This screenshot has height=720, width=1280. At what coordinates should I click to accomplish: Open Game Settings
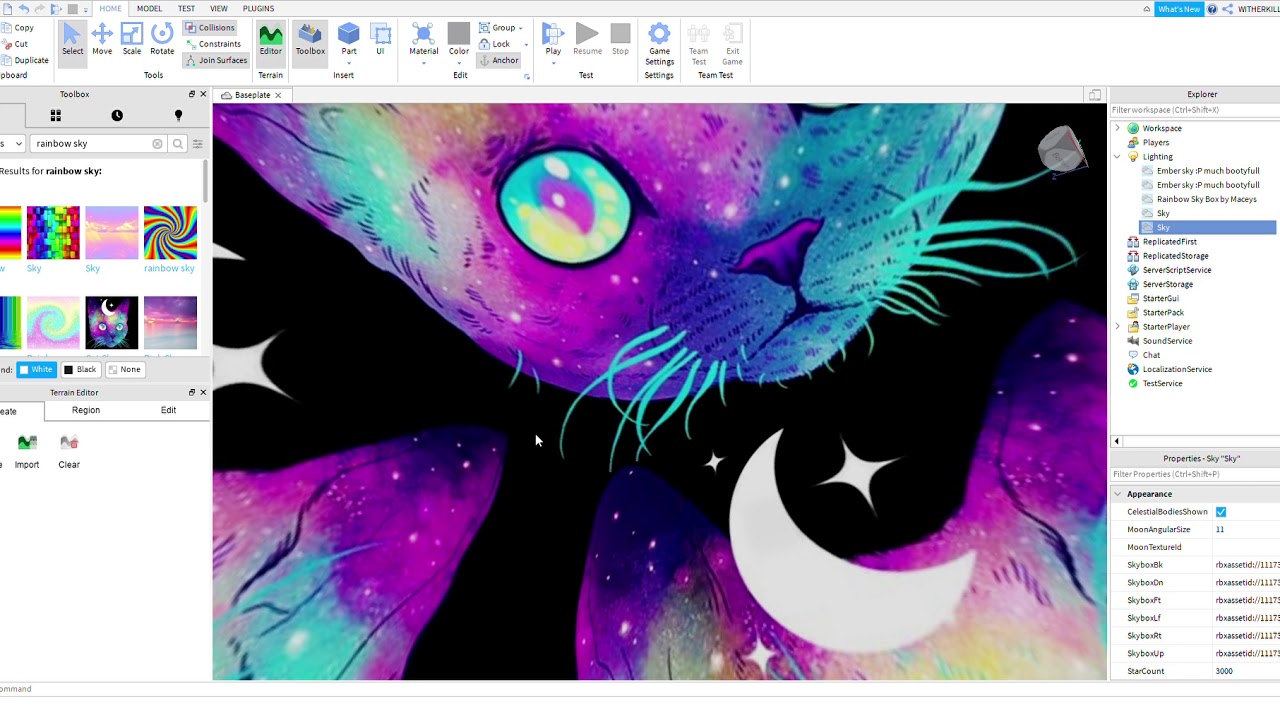pyautogui.click(x=659, y=45)
